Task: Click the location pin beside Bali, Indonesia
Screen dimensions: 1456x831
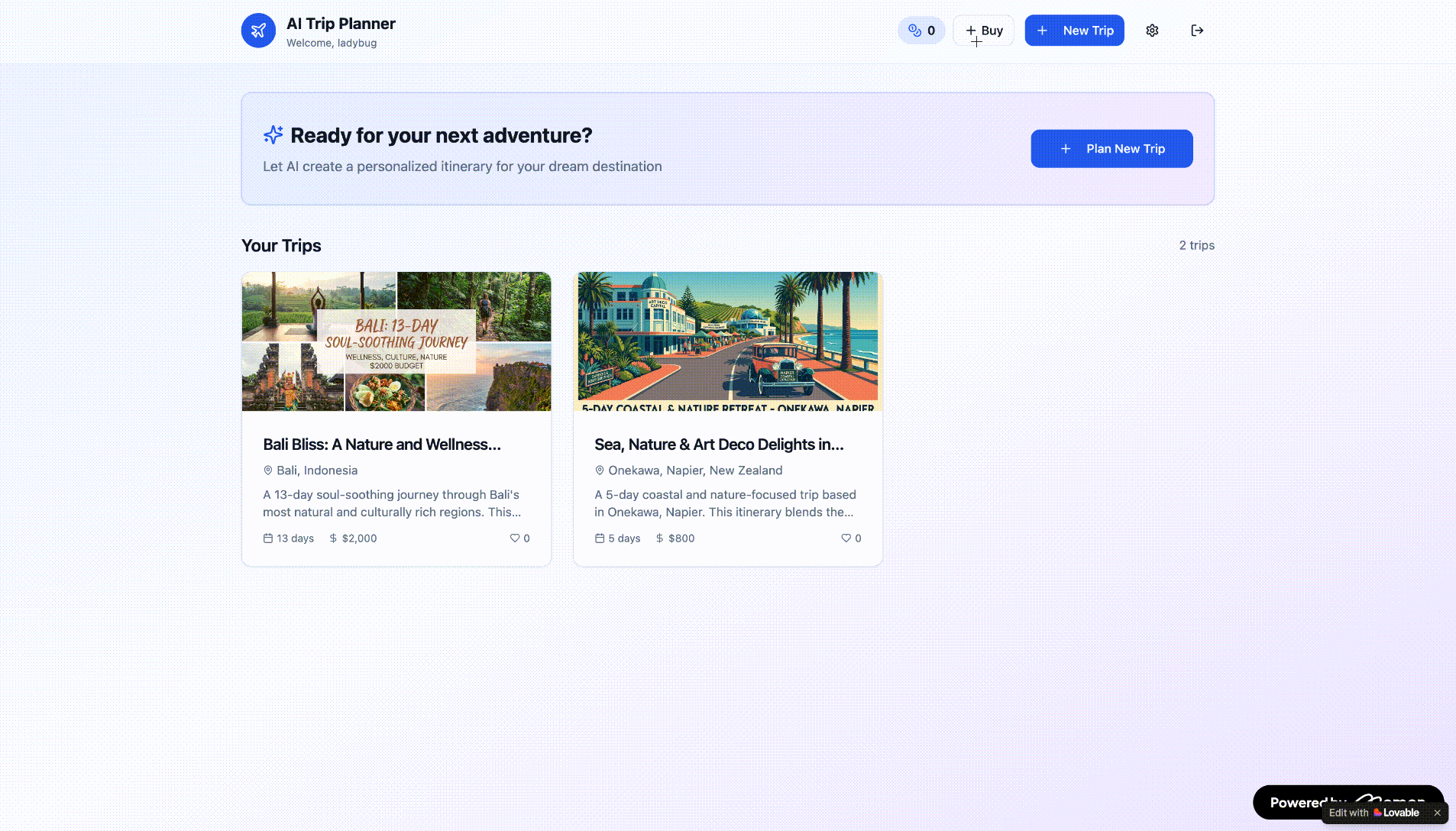Action: point(268,470)
